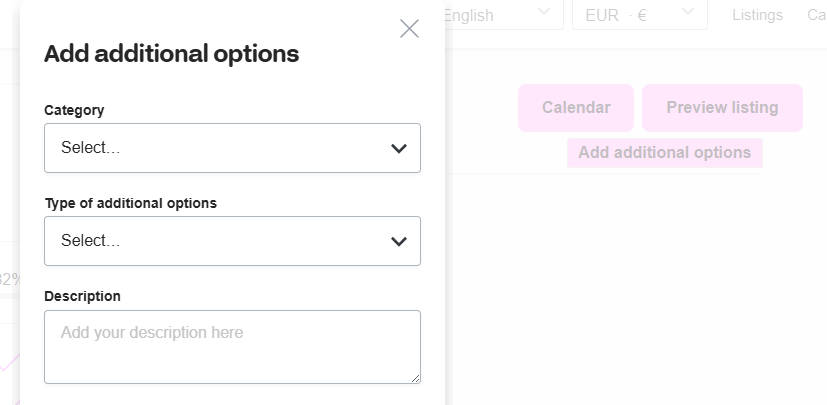The width and height of the screenshot is (827, 405).
Task: Click the language dropdown chevron arrow
Action: (544, 12)
